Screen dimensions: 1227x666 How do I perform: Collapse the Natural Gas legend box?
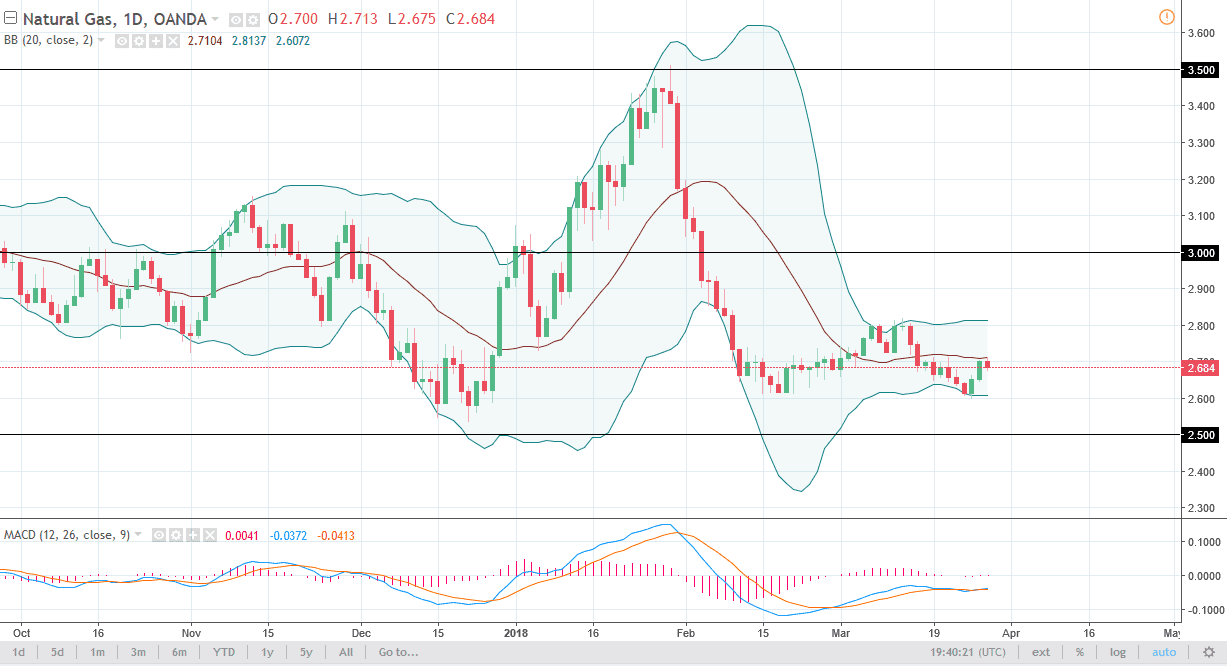point(10,19)
